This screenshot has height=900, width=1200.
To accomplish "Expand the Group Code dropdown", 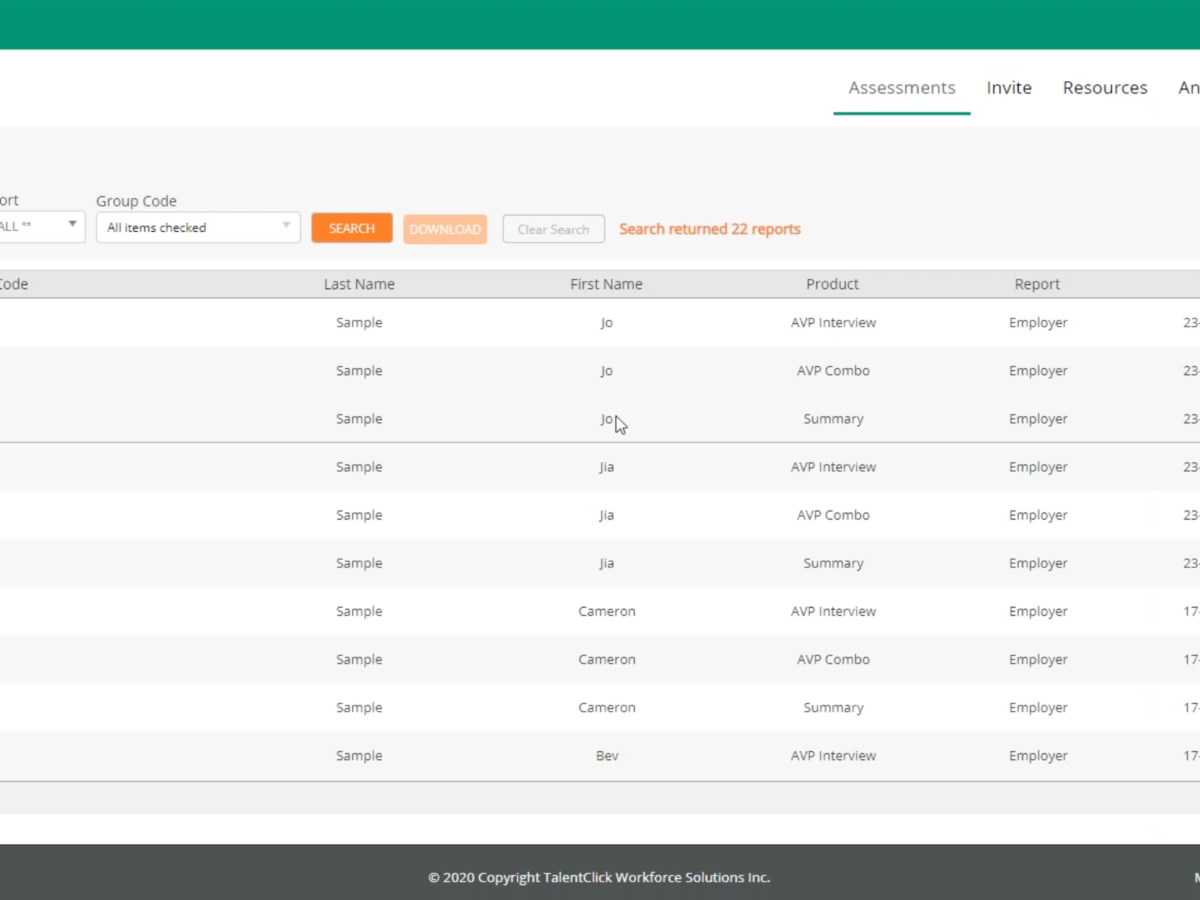I will click(x=198, y=227).
